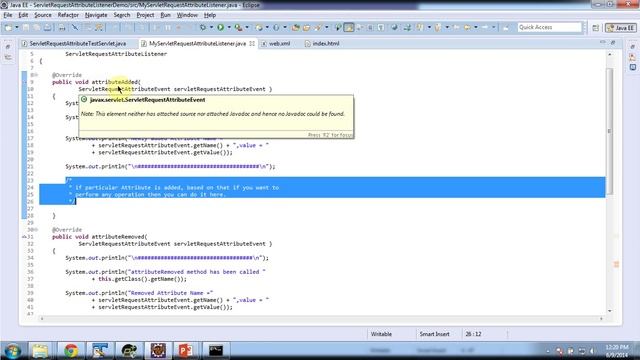Click the javax.servlet.ServletRequestAttributeEvent tooltip title

(x=147, y=100)
